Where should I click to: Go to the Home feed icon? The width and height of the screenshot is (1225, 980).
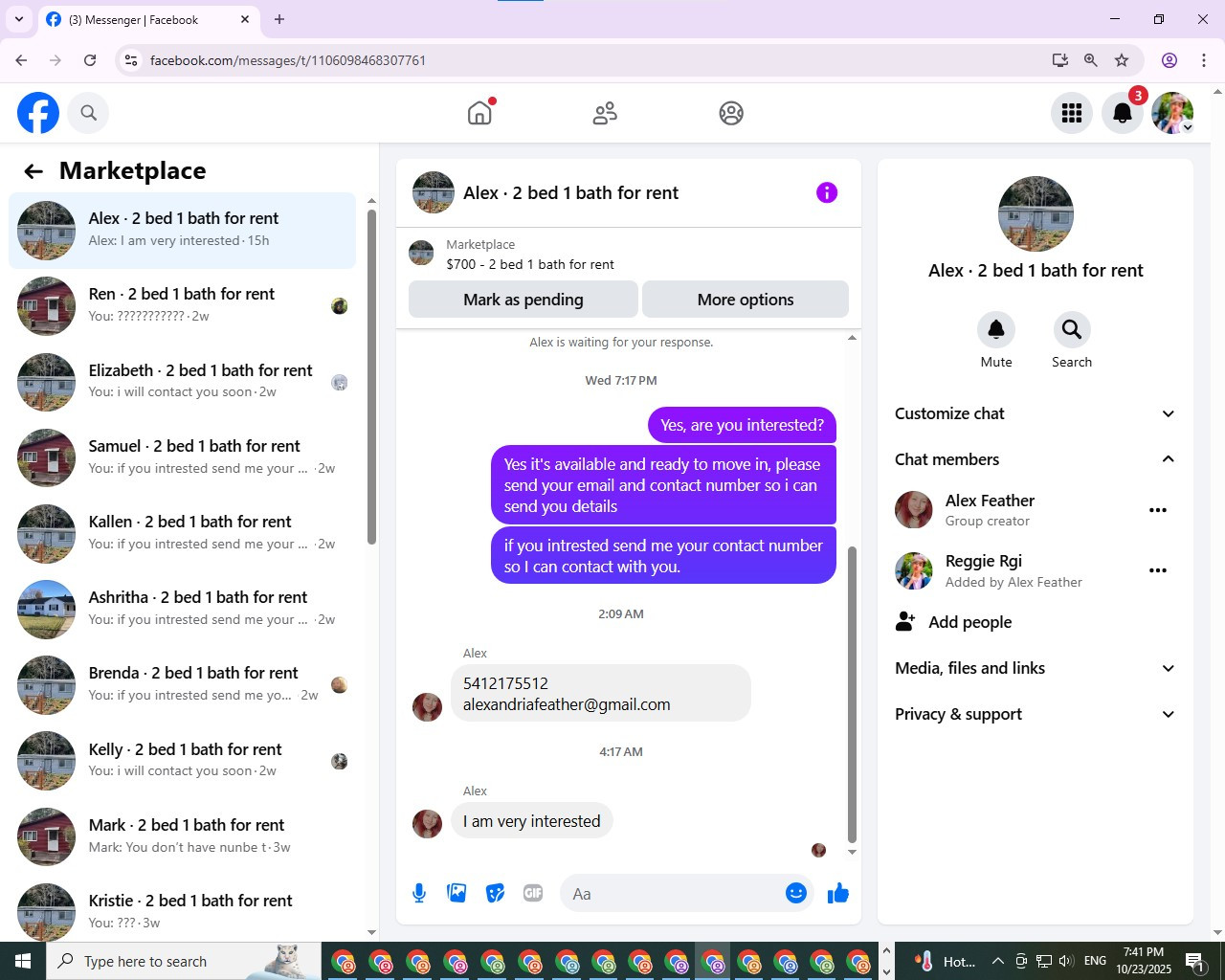[x=479, y=113]
